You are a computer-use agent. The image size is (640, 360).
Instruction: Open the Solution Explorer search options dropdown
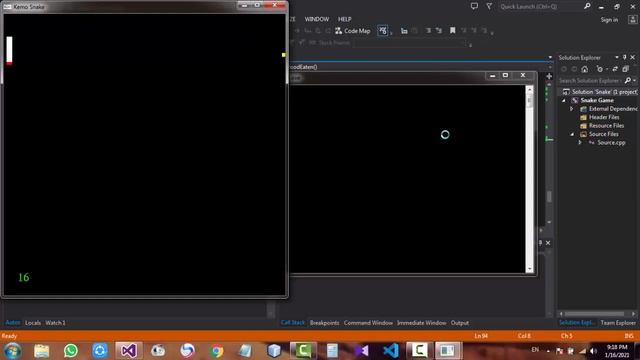coord(635,81)
